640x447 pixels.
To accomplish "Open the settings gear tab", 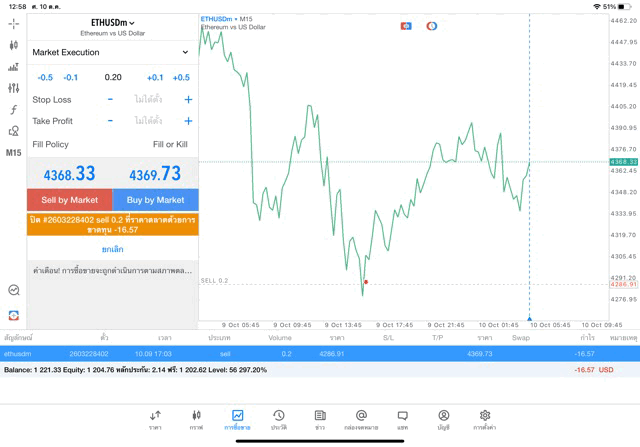I will pyautogui.click(x=485, y=419).
